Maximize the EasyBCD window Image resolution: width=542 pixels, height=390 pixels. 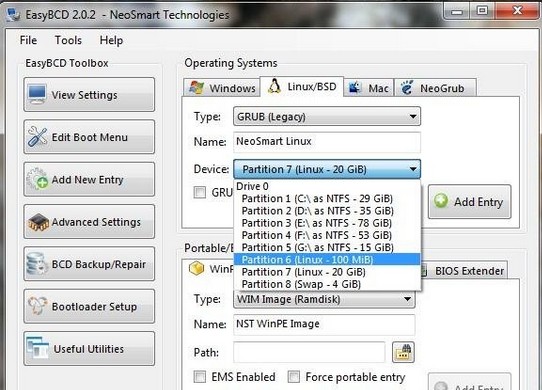[x=482, y=11]
